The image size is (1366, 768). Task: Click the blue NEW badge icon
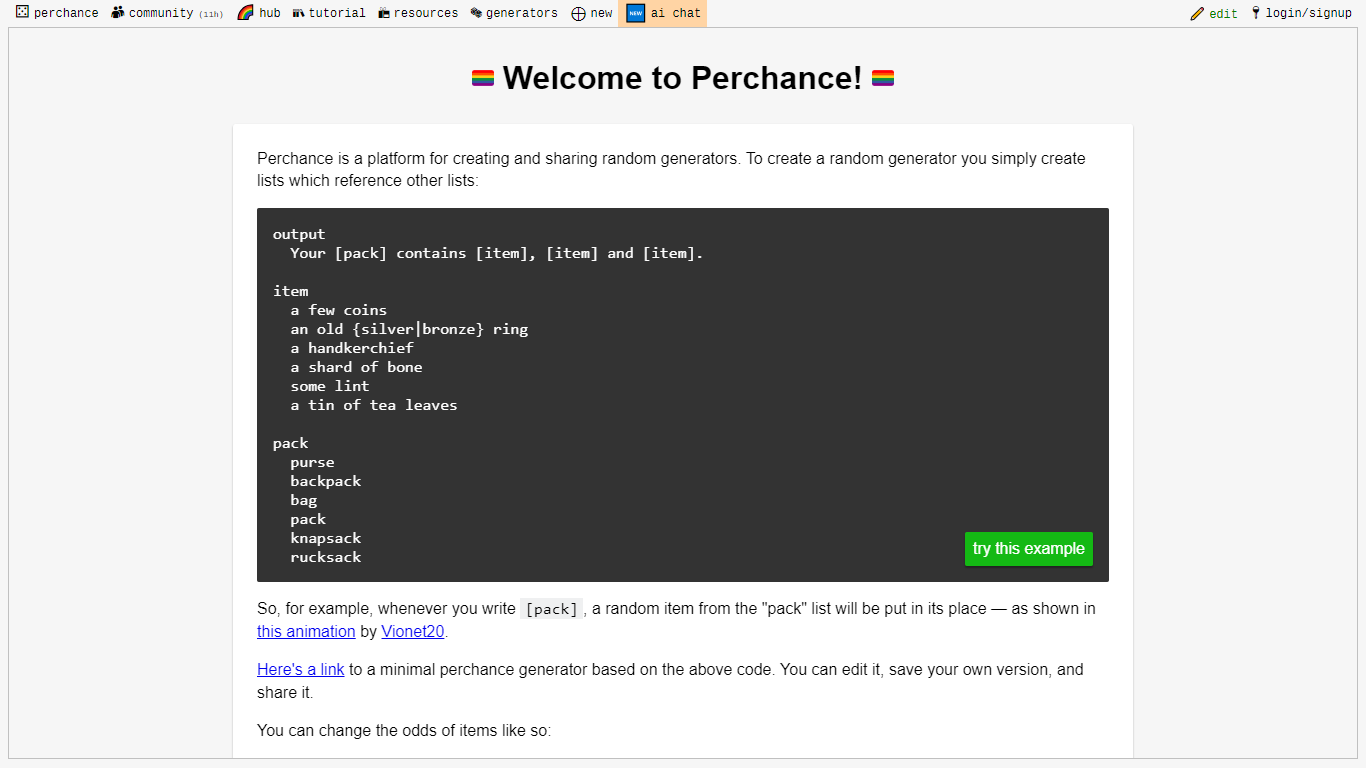[x=635, y=13]
